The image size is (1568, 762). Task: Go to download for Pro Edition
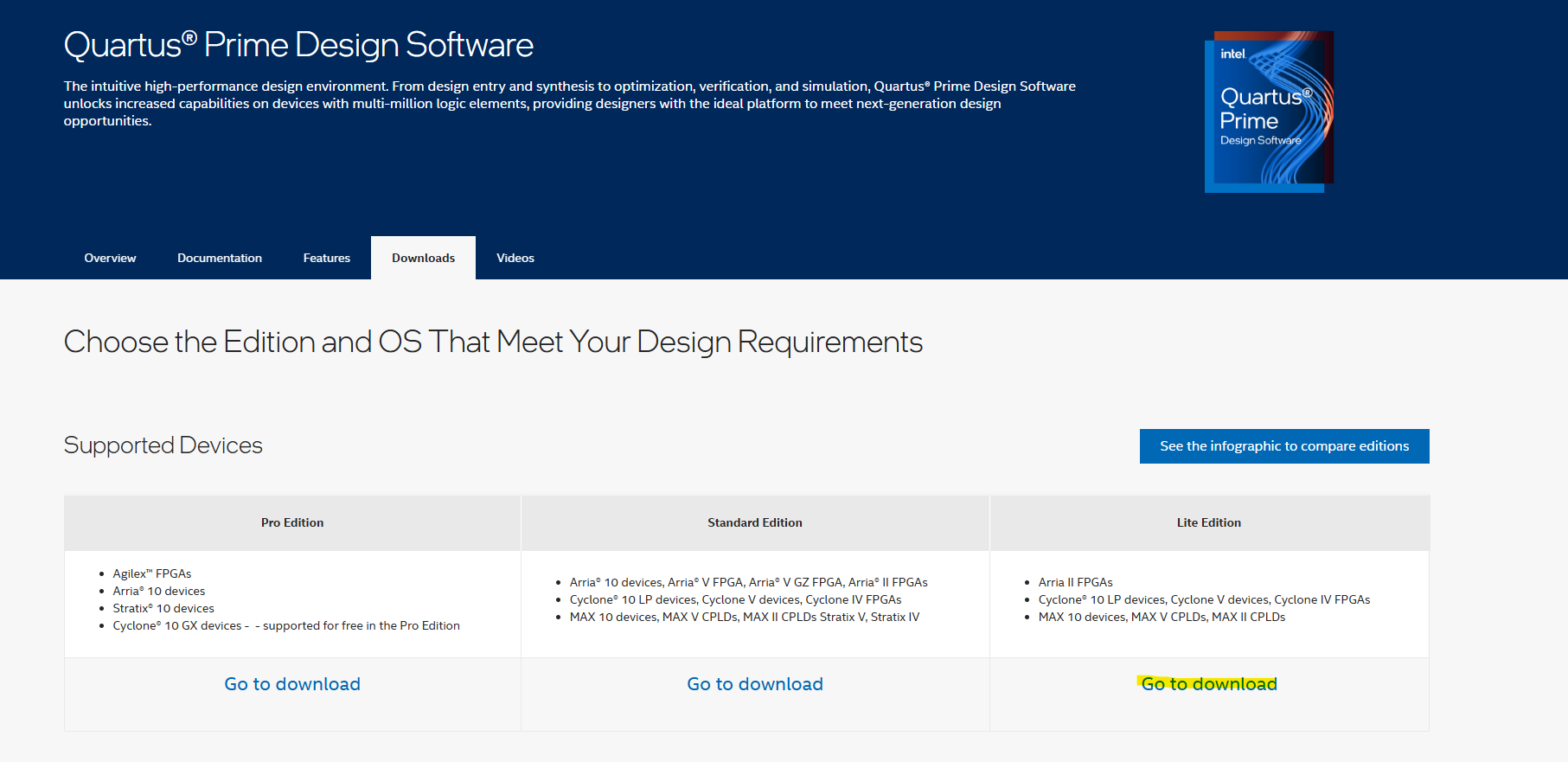click(x=292, y=684)
